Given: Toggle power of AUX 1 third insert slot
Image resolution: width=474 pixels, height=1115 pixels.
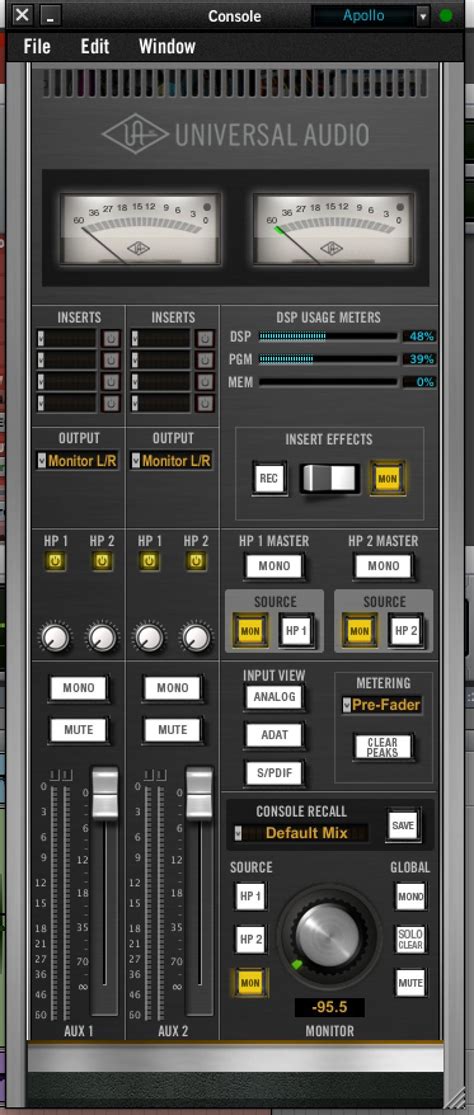Looking at the screenshot, I should [110, 382].
